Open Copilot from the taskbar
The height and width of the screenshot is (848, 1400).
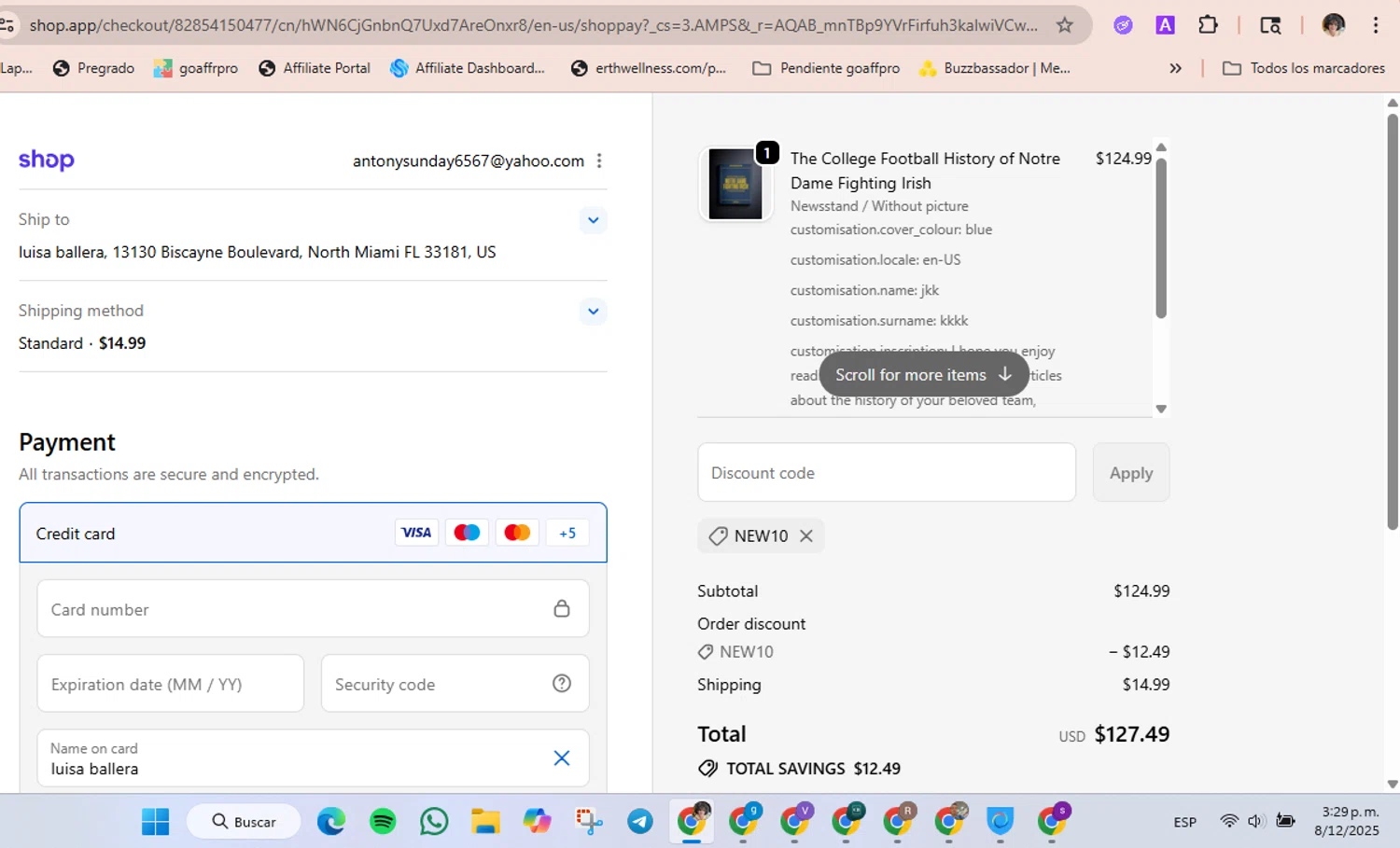pyautogui.click(x=537, y=822)
